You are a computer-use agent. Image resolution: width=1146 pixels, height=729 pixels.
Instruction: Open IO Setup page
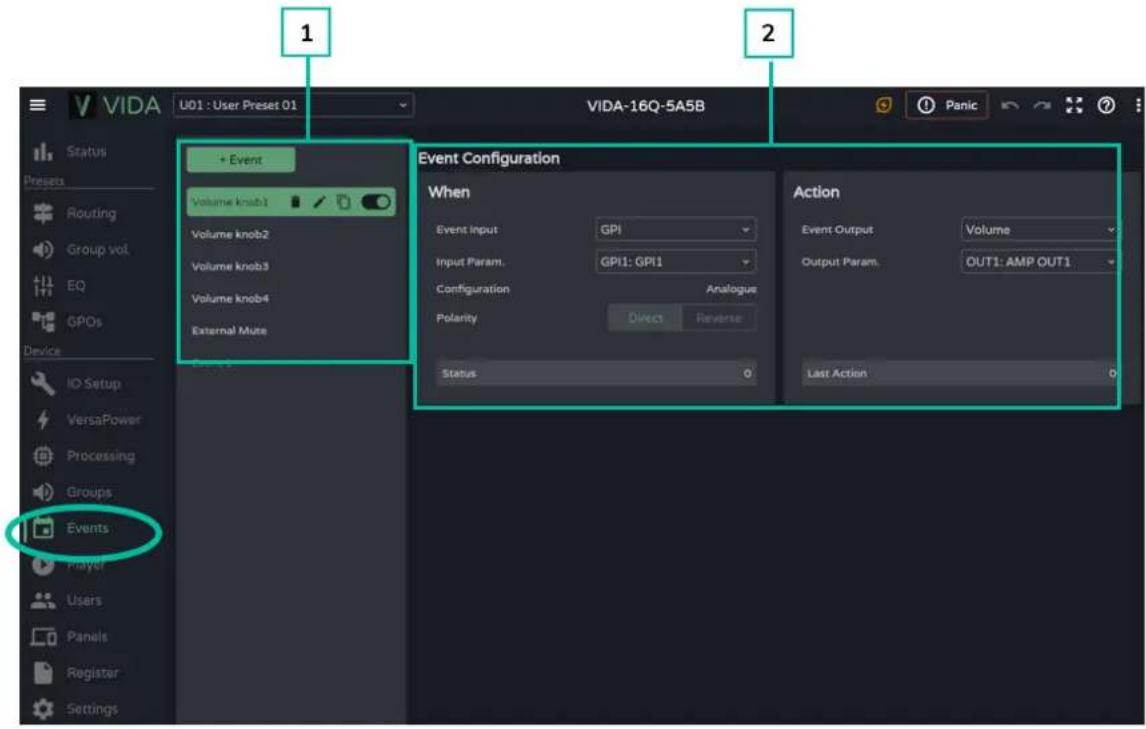click(76, 383)
